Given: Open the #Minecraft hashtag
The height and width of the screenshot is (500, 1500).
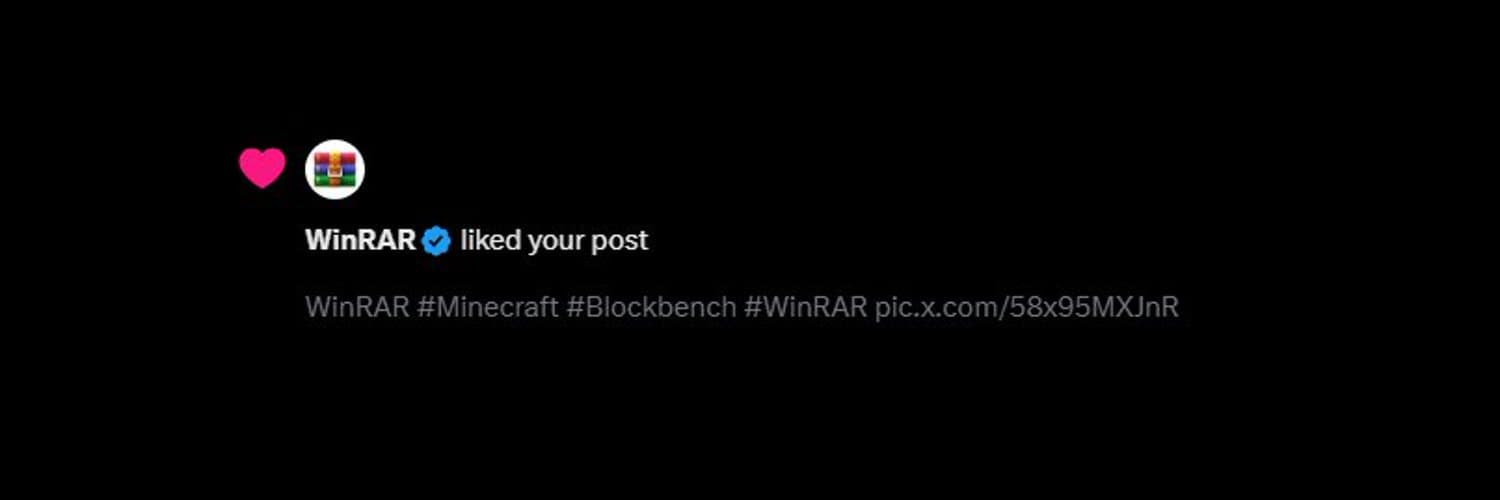Looking at the screenshot, I should click(488, 307).
